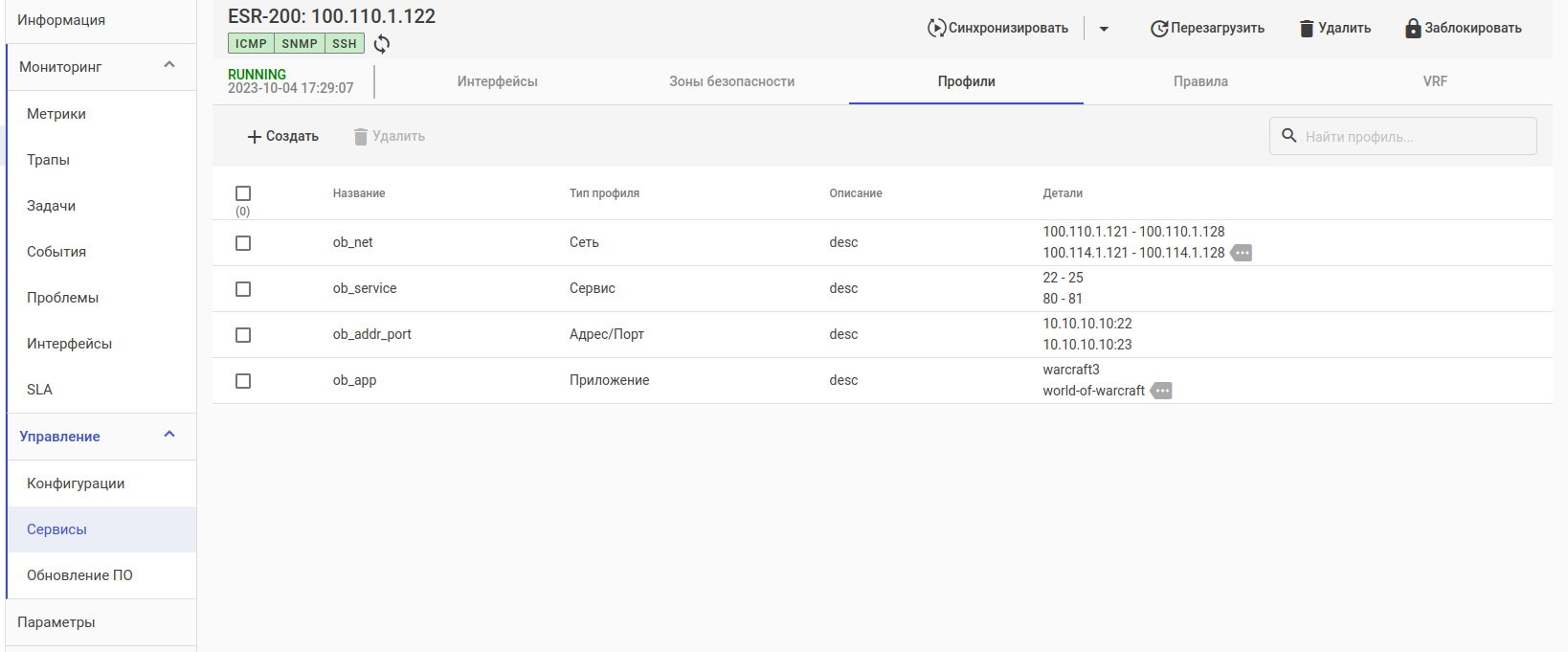This screenshot has height=652, width=1568.
Task: Go to Метрики in the sidebar
Action: point(56,114)
